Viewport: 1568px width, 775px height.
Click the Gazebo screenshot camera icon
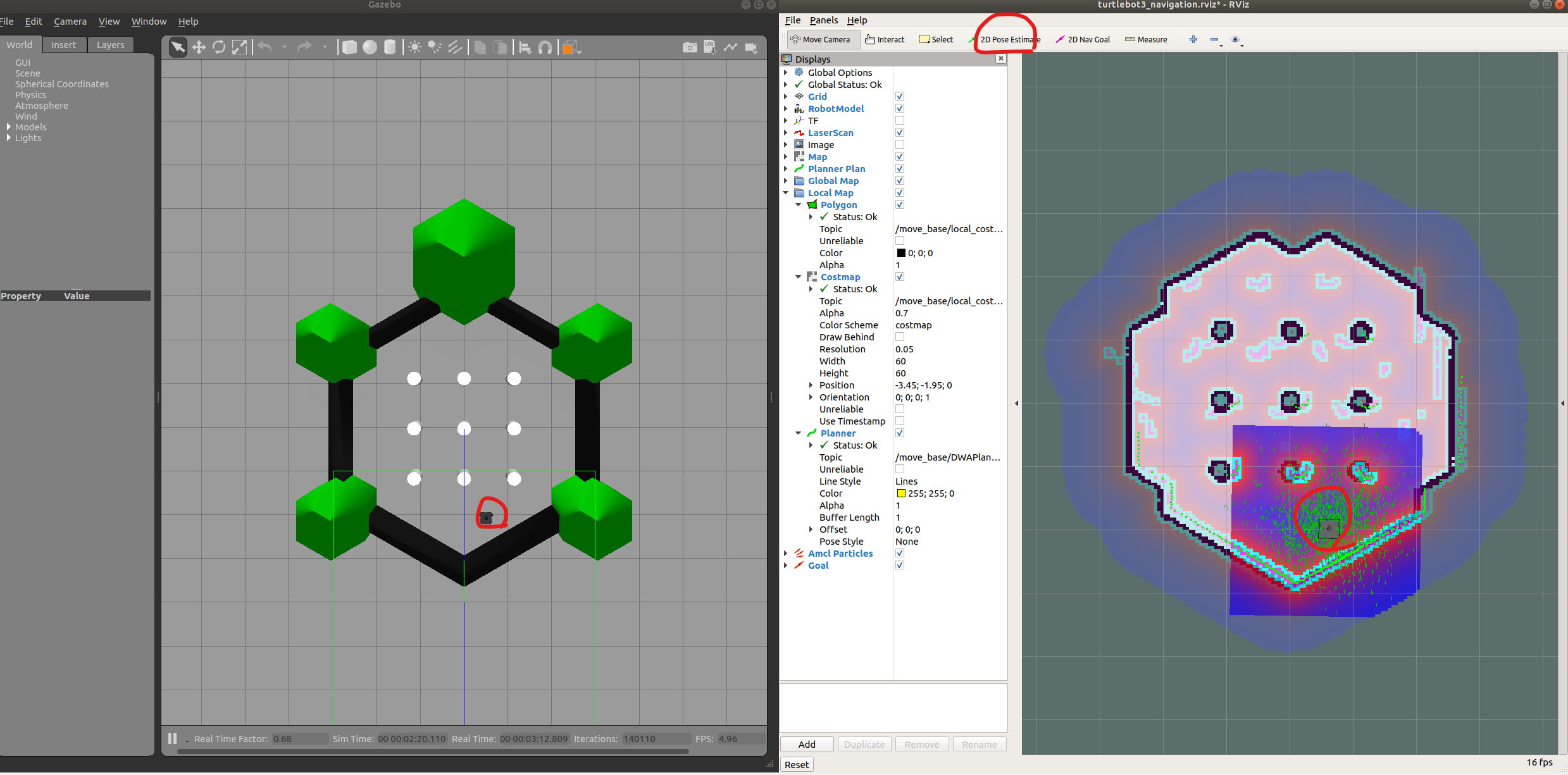[690, 47]
